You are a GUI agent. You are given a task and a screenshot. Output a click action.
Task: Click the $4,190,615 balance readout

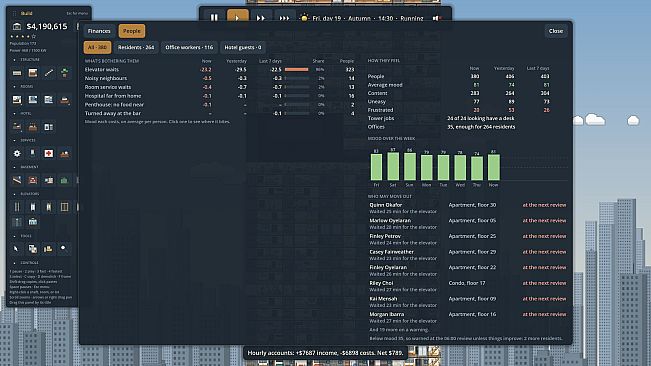pyautogui.click(x=47, y=27)
